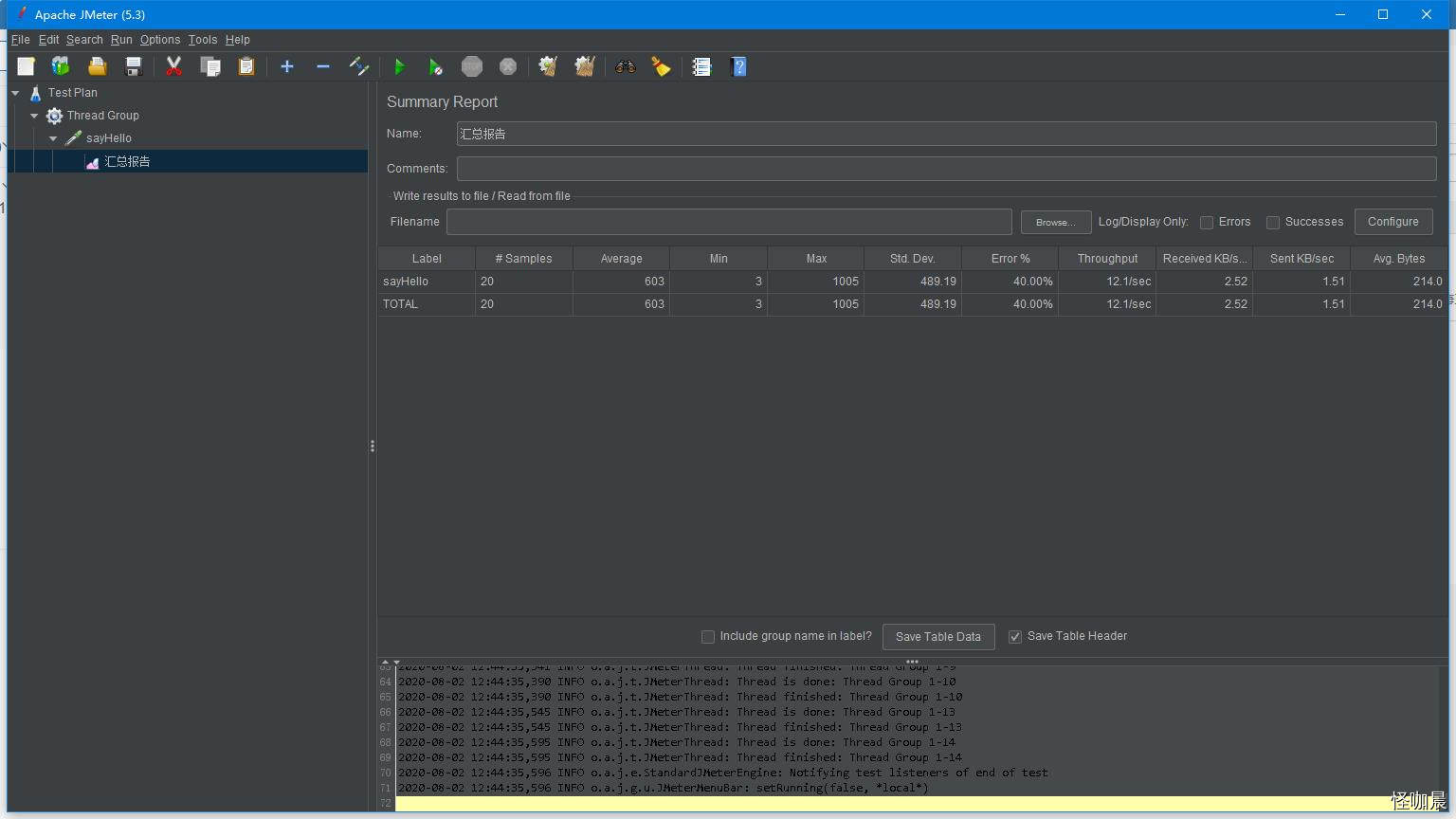The image size is (1456, 819).
Task: Open the Templates icon in toolbar
Action: click(61, 66)
